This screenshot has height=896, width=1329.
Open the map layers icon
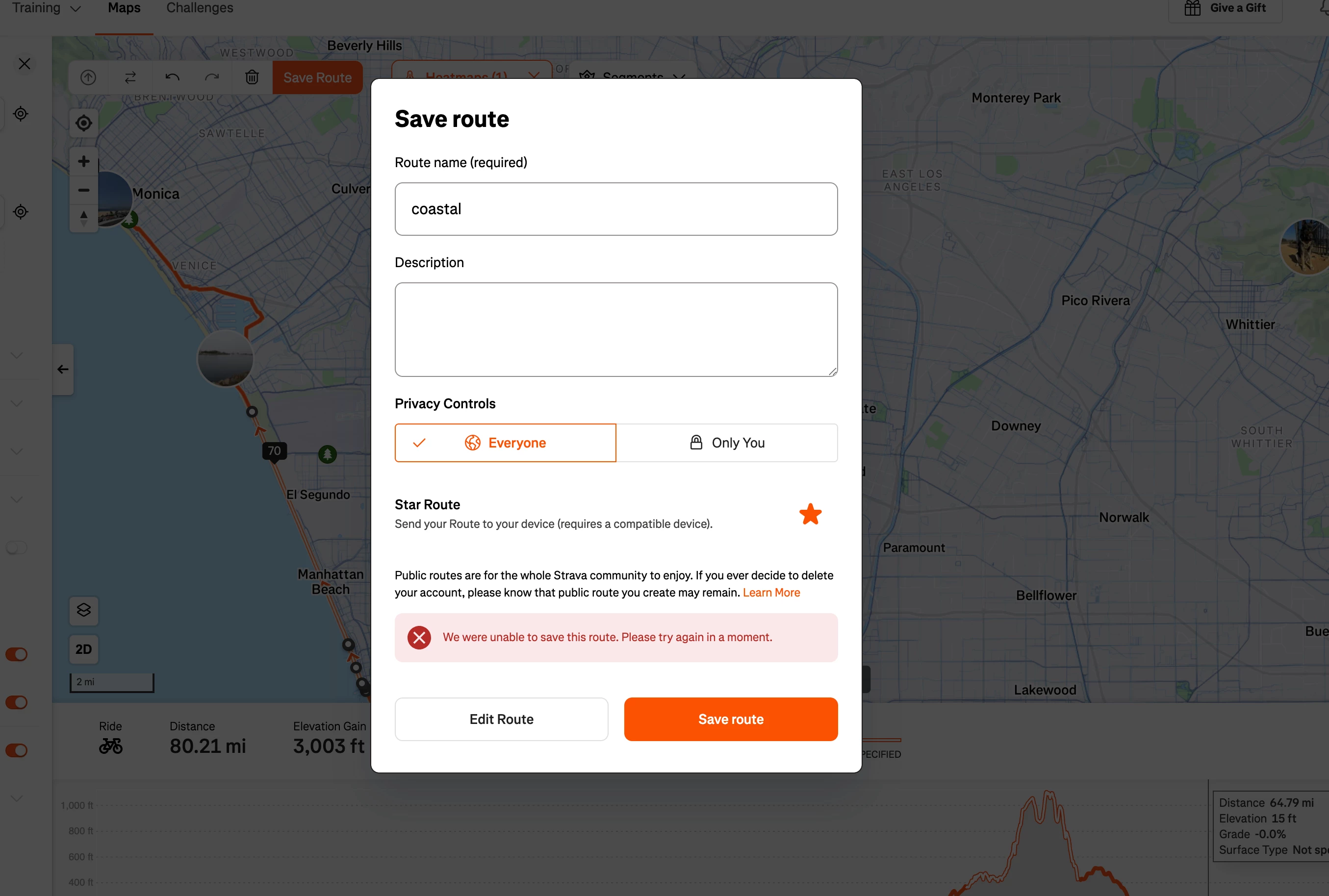point(83,610)
